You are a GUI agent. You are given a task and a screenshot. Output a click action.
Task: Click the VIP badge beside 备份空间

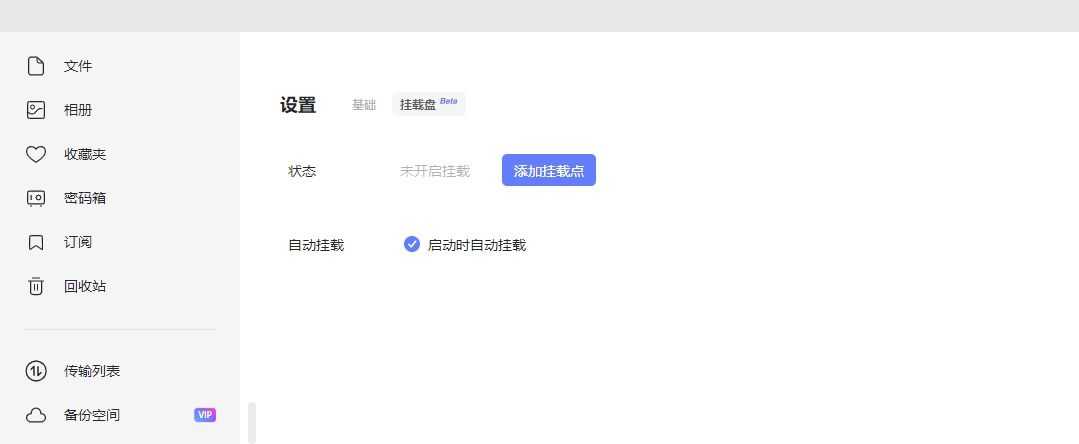[x=205, y=415]
